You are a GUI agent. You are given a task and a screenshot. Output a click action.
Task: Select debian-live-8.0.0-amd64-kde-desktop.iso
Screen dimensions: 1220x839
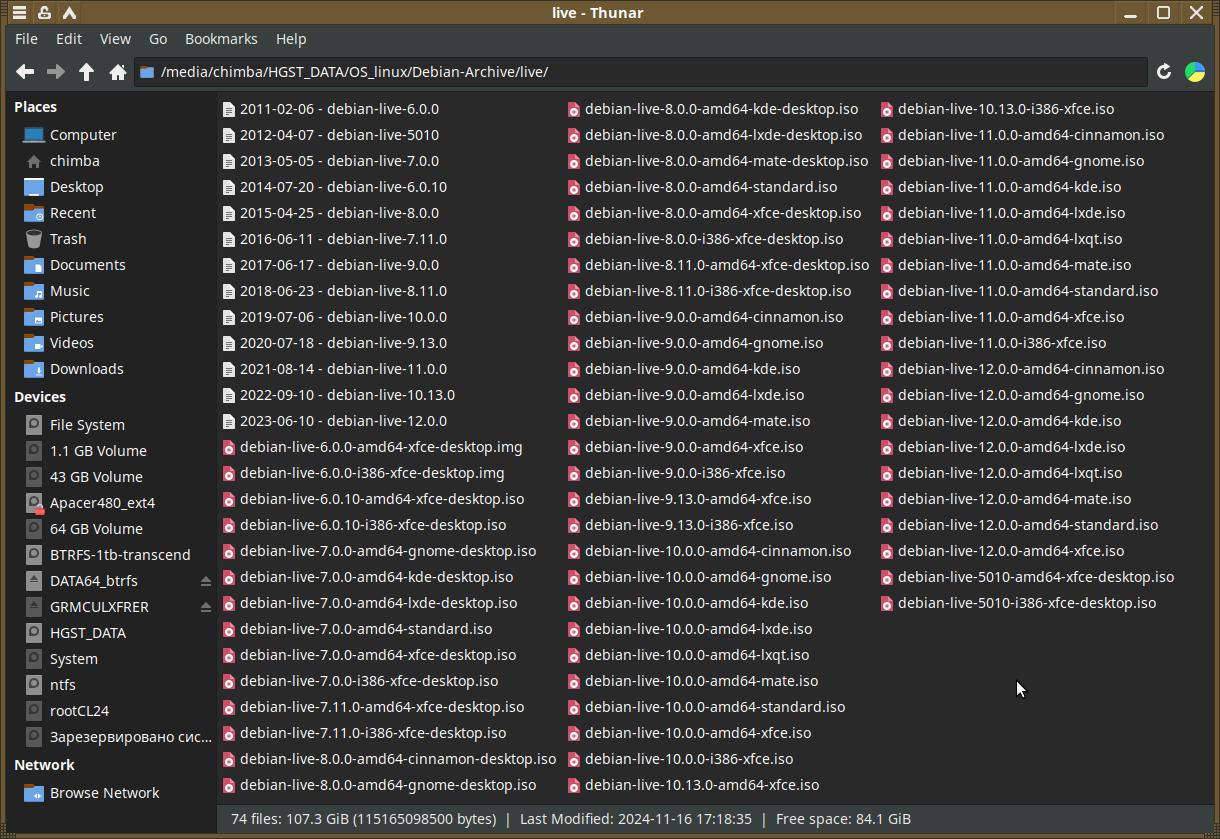[713, 109]
